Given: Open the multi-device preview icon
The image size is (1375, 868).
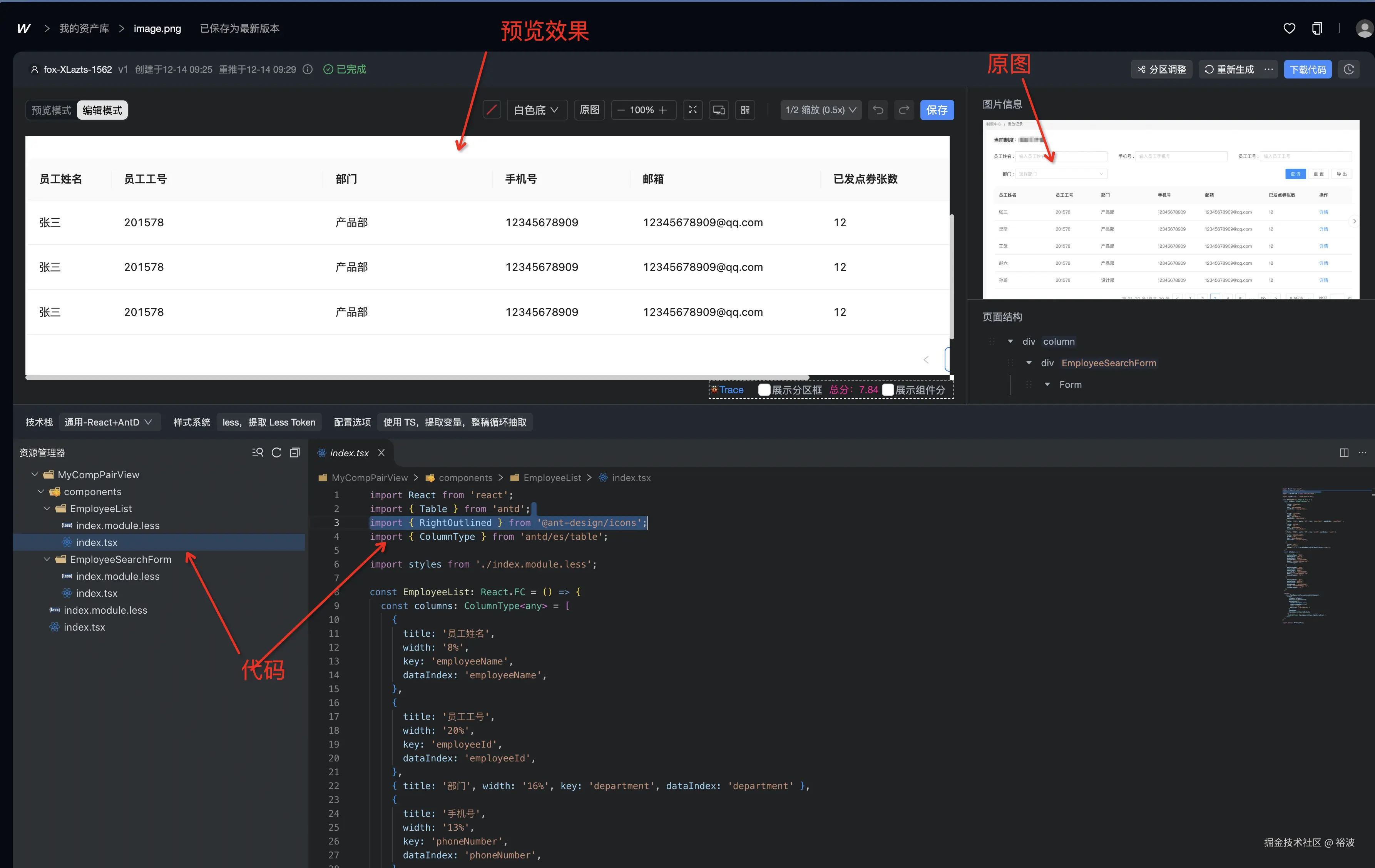Looking at the screenshot, I should tap(719, 110).
